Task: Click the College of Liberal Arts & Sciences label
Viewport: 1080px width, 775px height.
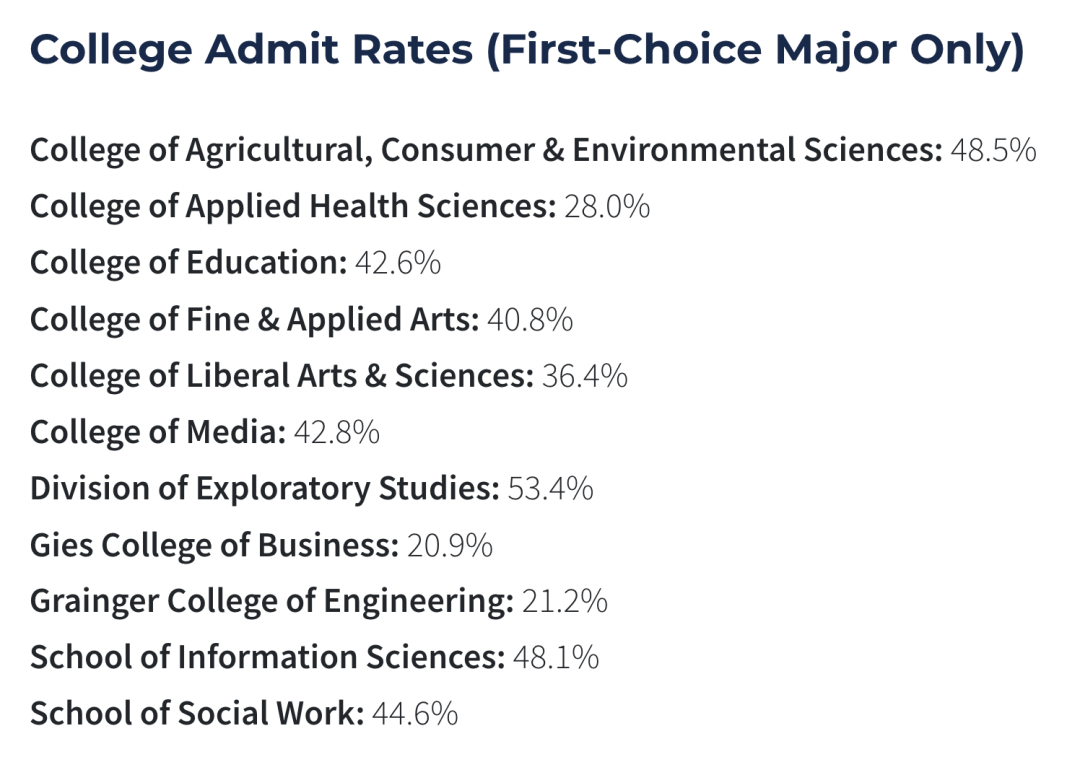Action: 282,376
